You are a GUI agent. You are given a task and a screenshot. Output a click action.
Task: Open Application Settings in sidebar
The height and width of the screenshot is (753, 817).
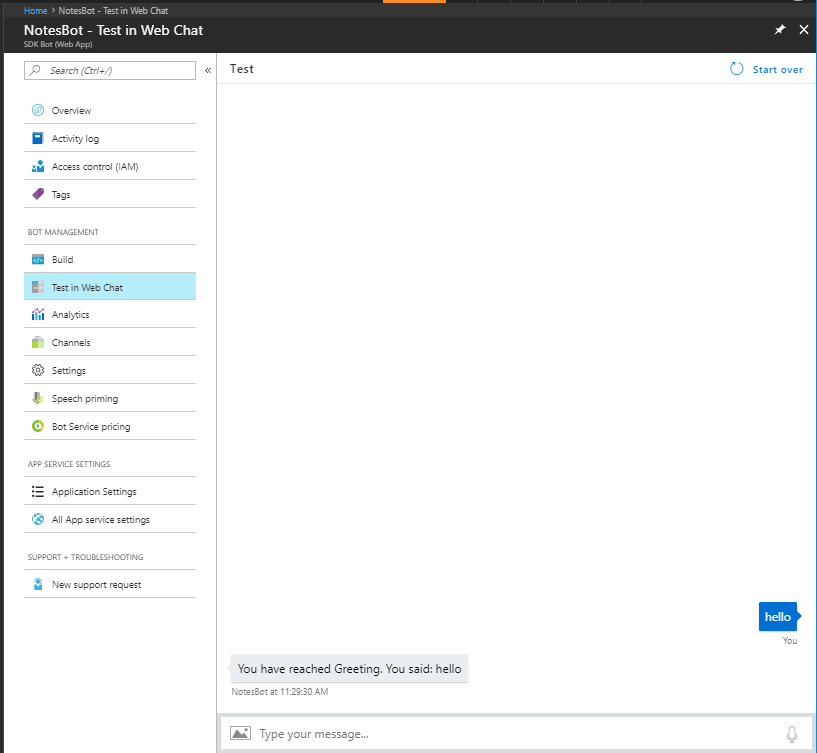(x=95, y=491)
